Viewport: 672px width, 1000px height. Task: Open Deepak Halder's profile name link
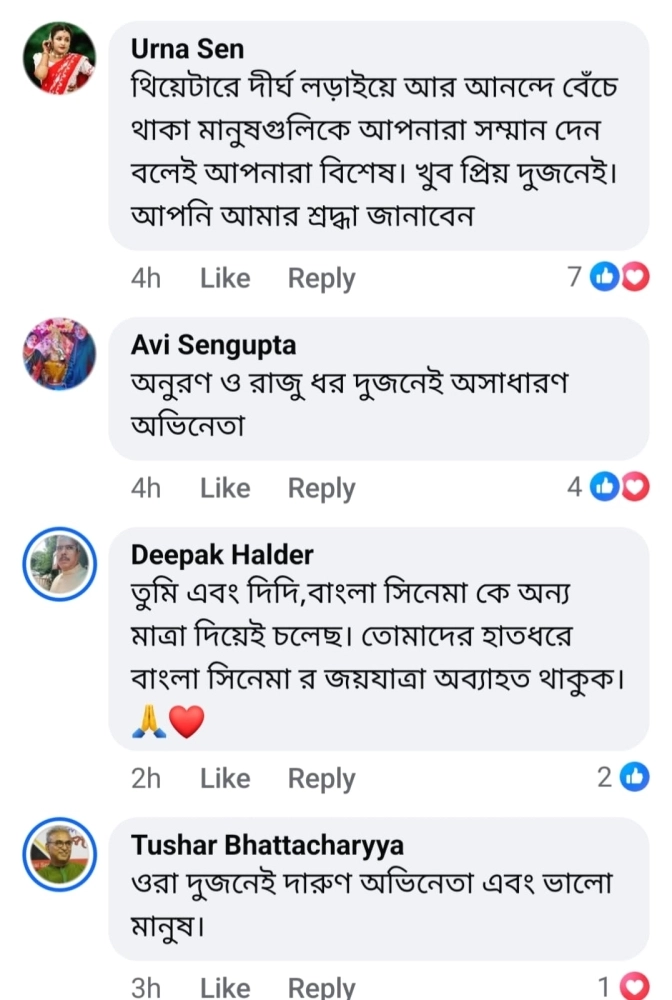pos(222,555)
